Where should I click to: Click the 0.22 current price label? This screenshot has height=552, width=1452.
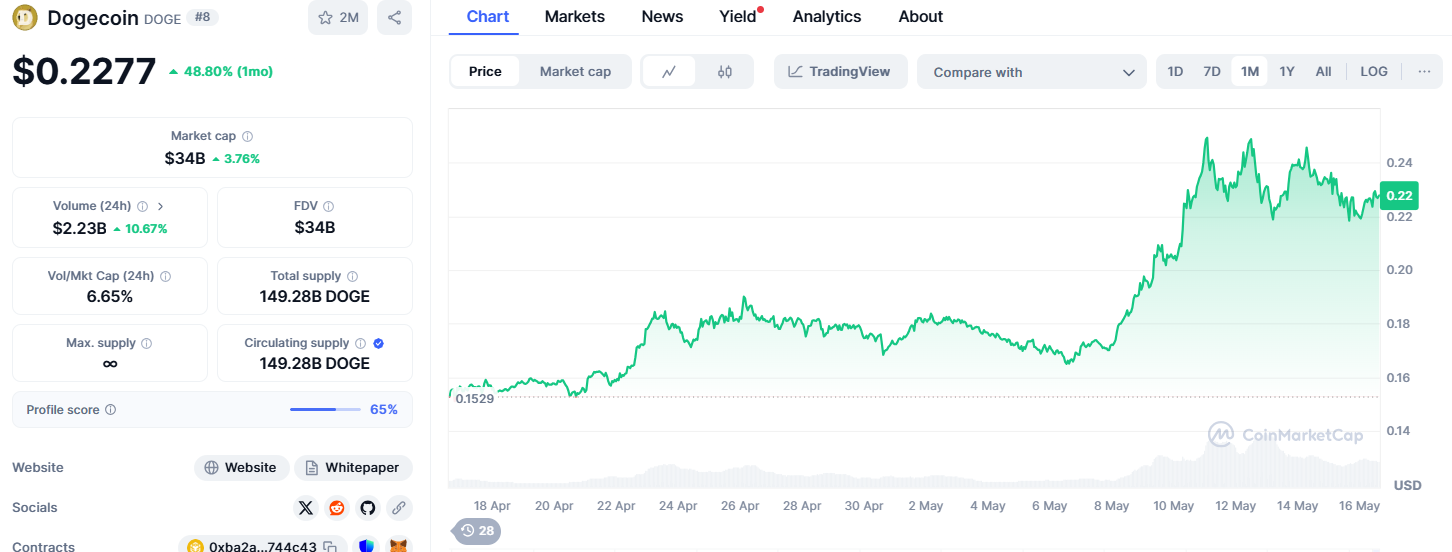click(x=1399, y=195)
